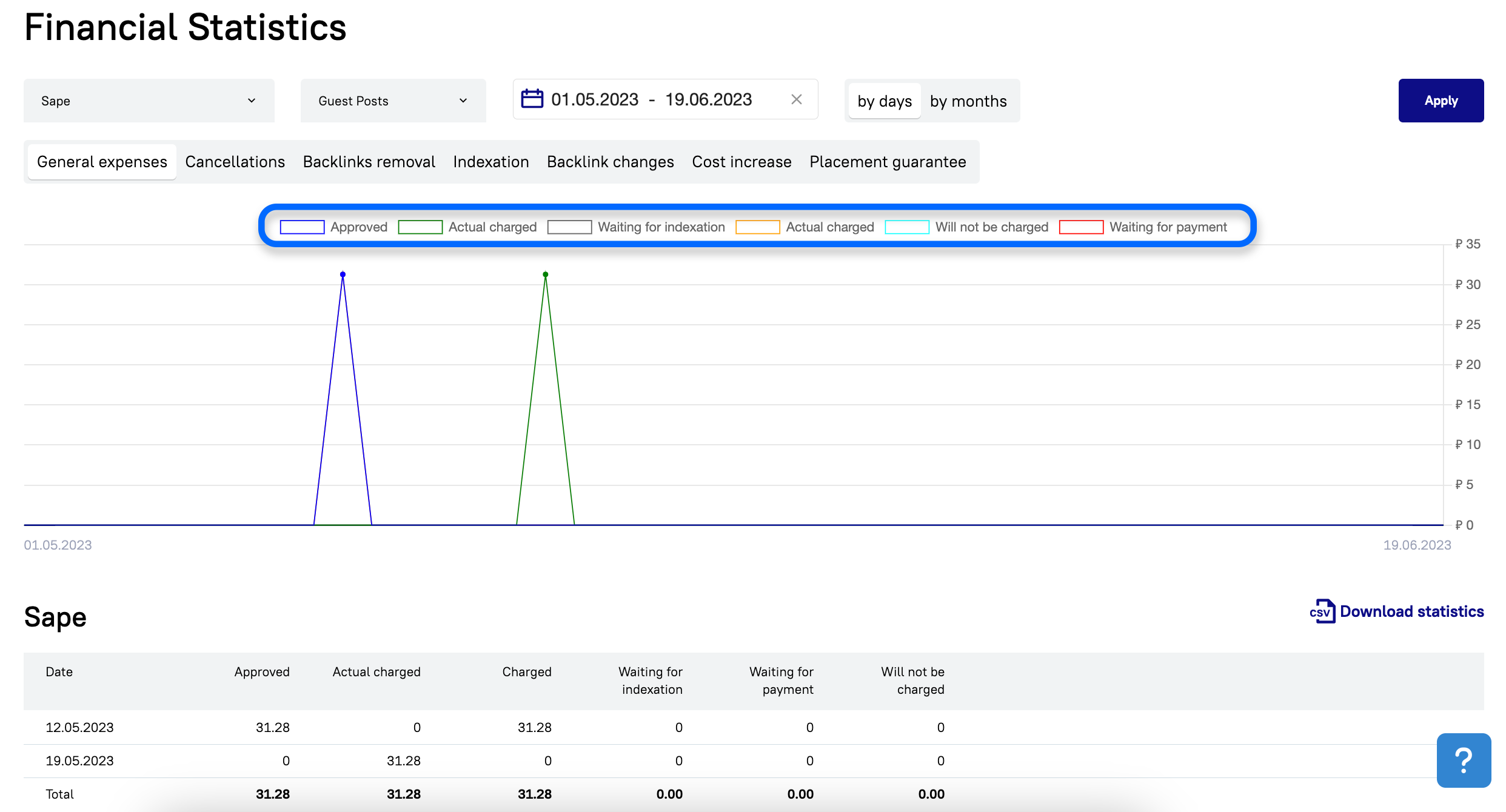Click Actual charged 31.28 in 19.05.2023 row
The height and width of the screenshot is (812, 1506).
pyautogui.click(x=404, y=760)
